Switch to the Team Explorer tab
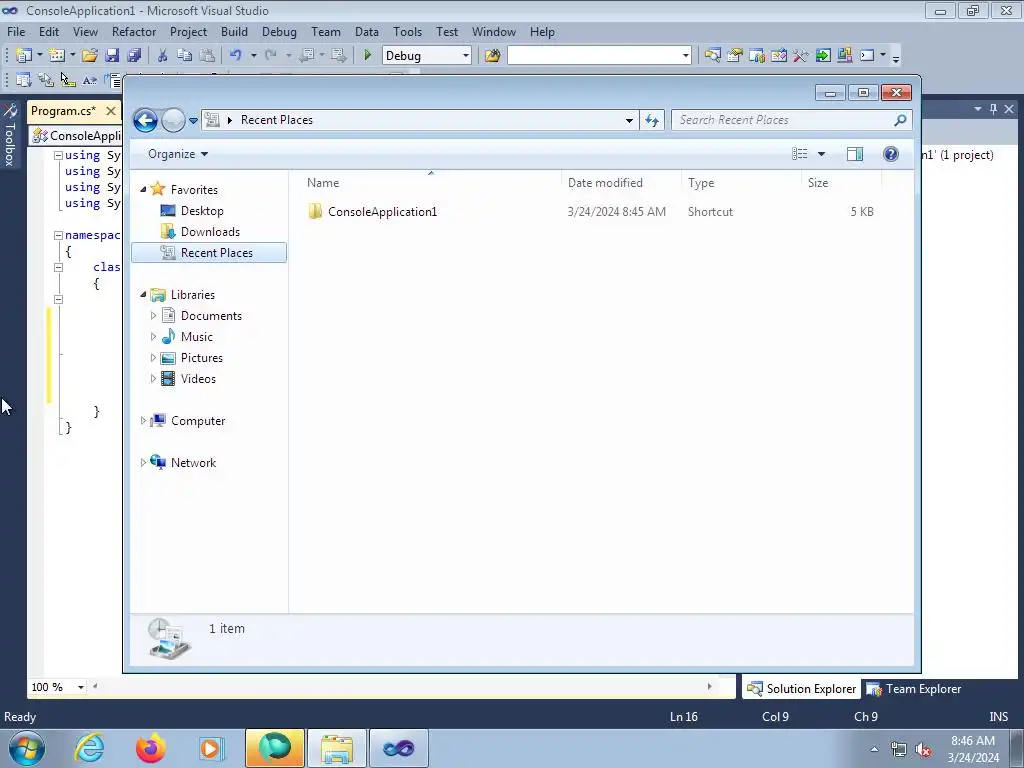Viewport: 1024px width, 768px height. tap(914, 688)
